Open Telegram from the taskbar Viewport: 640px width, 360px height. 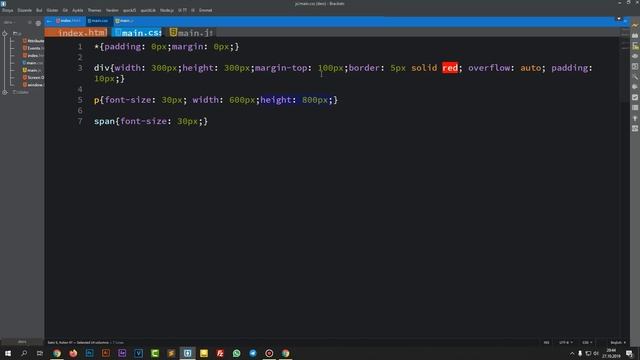[x=253, y=353]
